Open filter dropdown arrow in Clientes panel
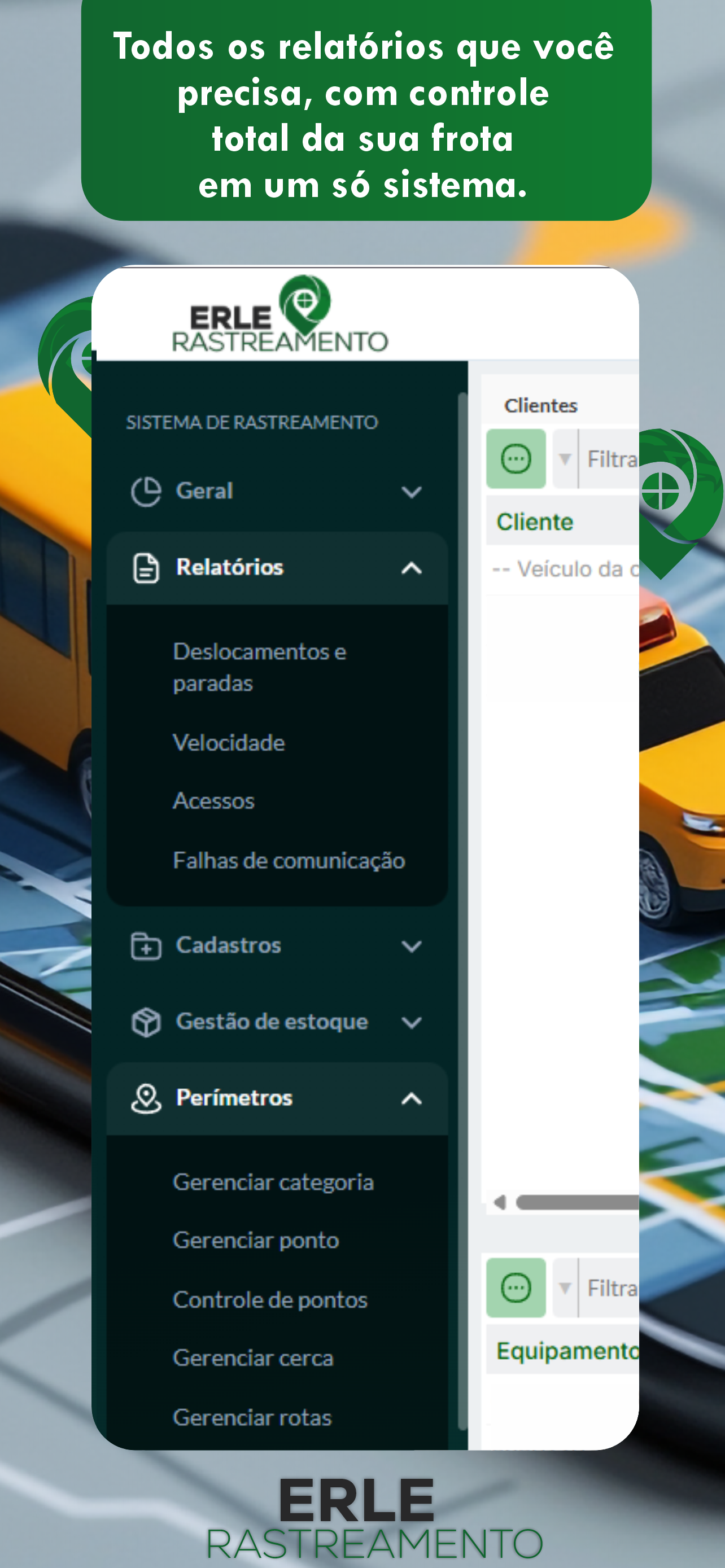The height and width of the screenshot is (1568, 725). (565, 458)
